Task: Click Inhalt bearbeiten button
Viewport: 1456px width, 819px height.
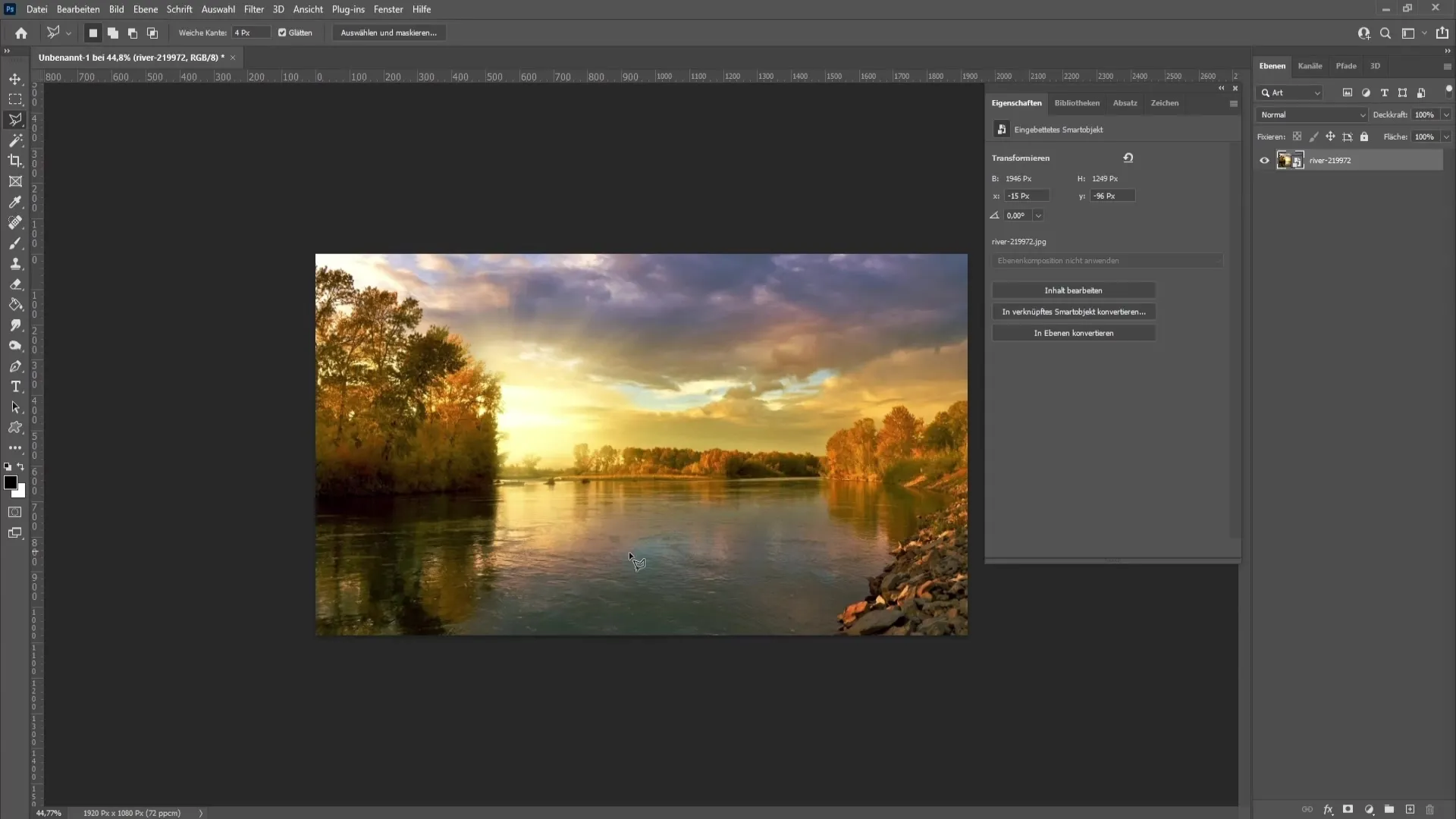Action: [x=1073, y=290]
